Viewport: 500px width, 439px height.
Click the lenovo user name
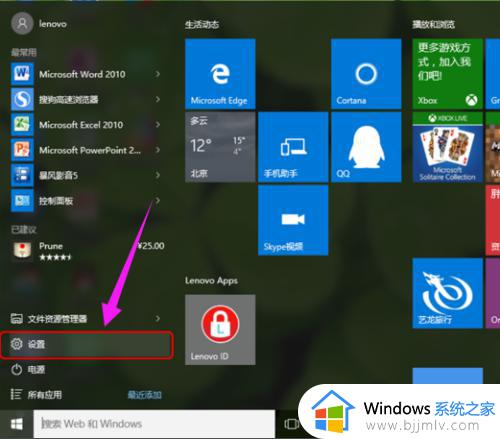click(53, 24)
